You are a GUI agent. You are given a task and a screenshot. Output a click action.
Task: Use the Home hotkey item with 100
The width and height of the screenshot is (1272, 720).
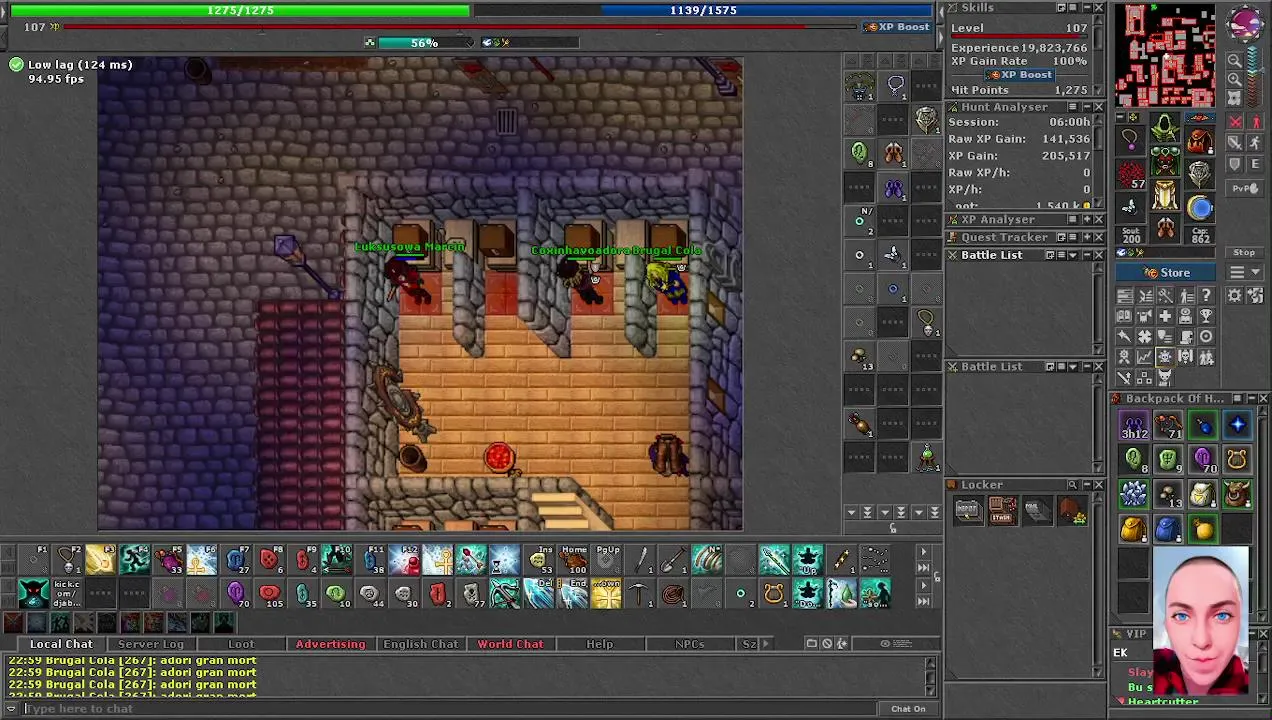(x=574, y=559)
